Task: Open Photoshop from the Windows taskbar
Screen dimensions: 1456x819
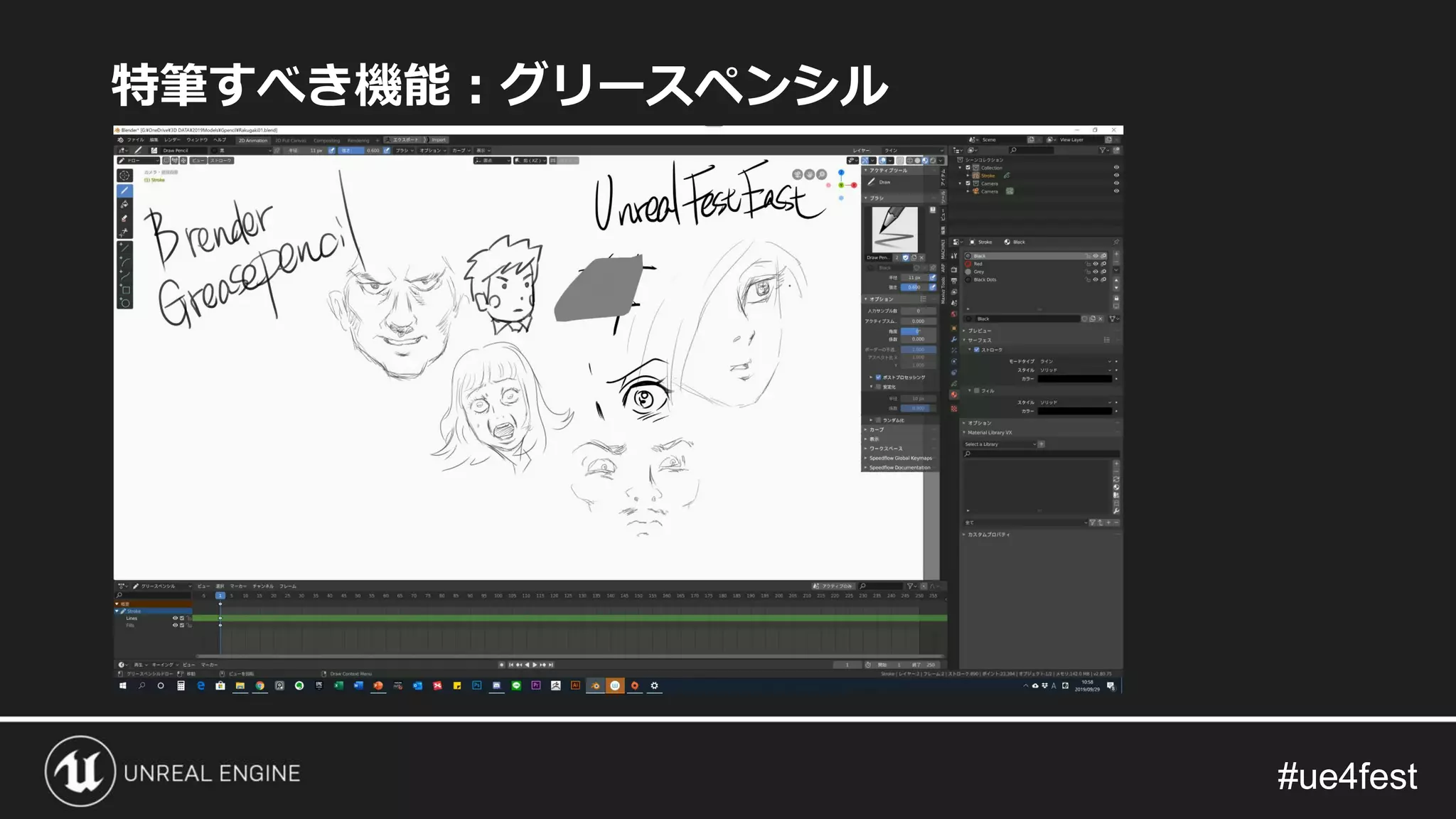Action: click(477, 686)
